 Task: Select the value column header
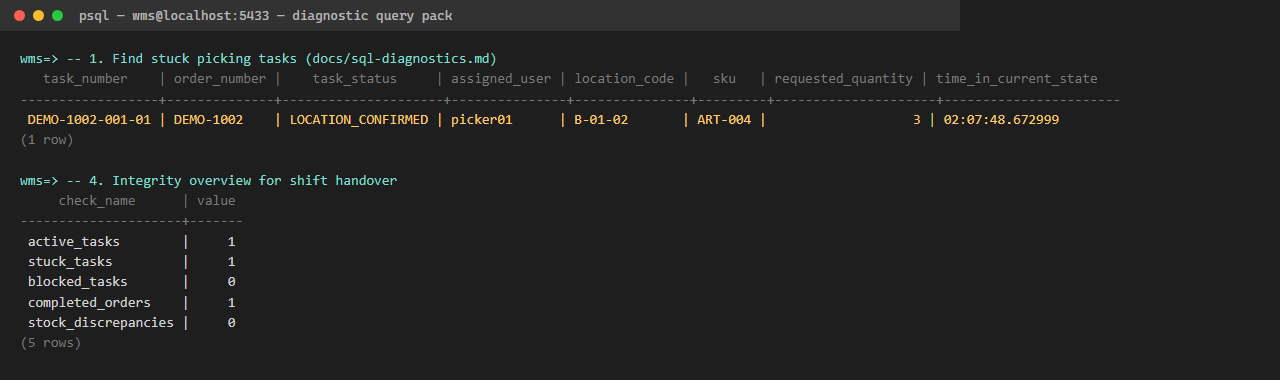[216, 200]
